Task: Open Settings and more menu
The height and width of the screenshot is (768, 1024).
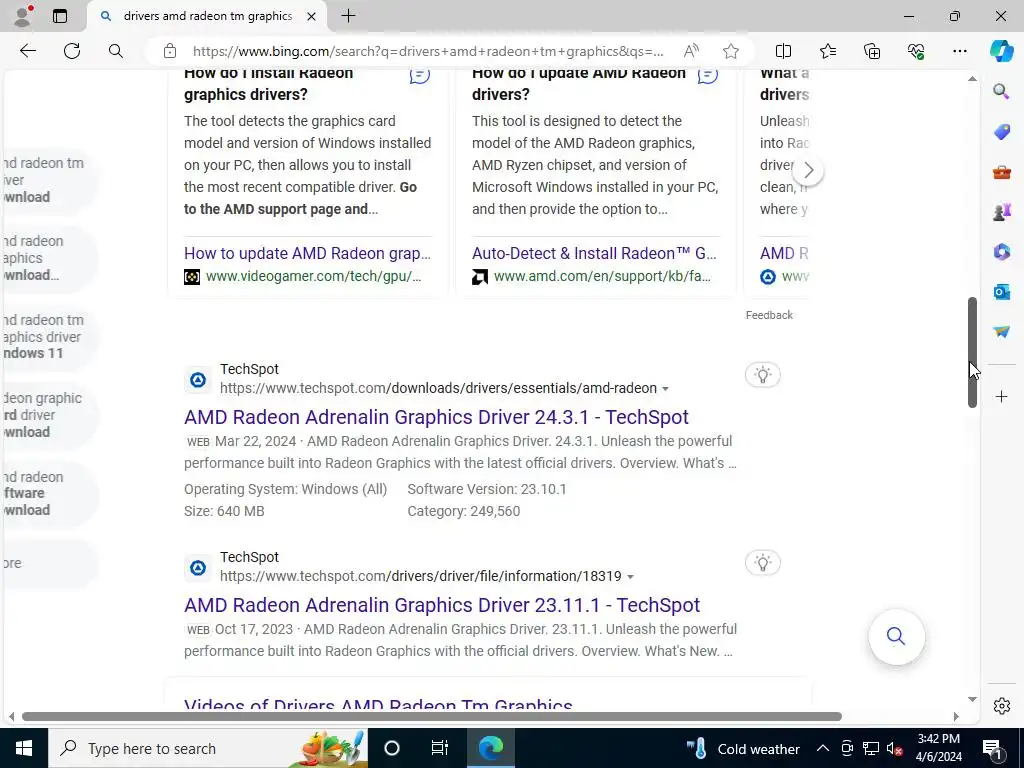Action: [x=959, y=51]
